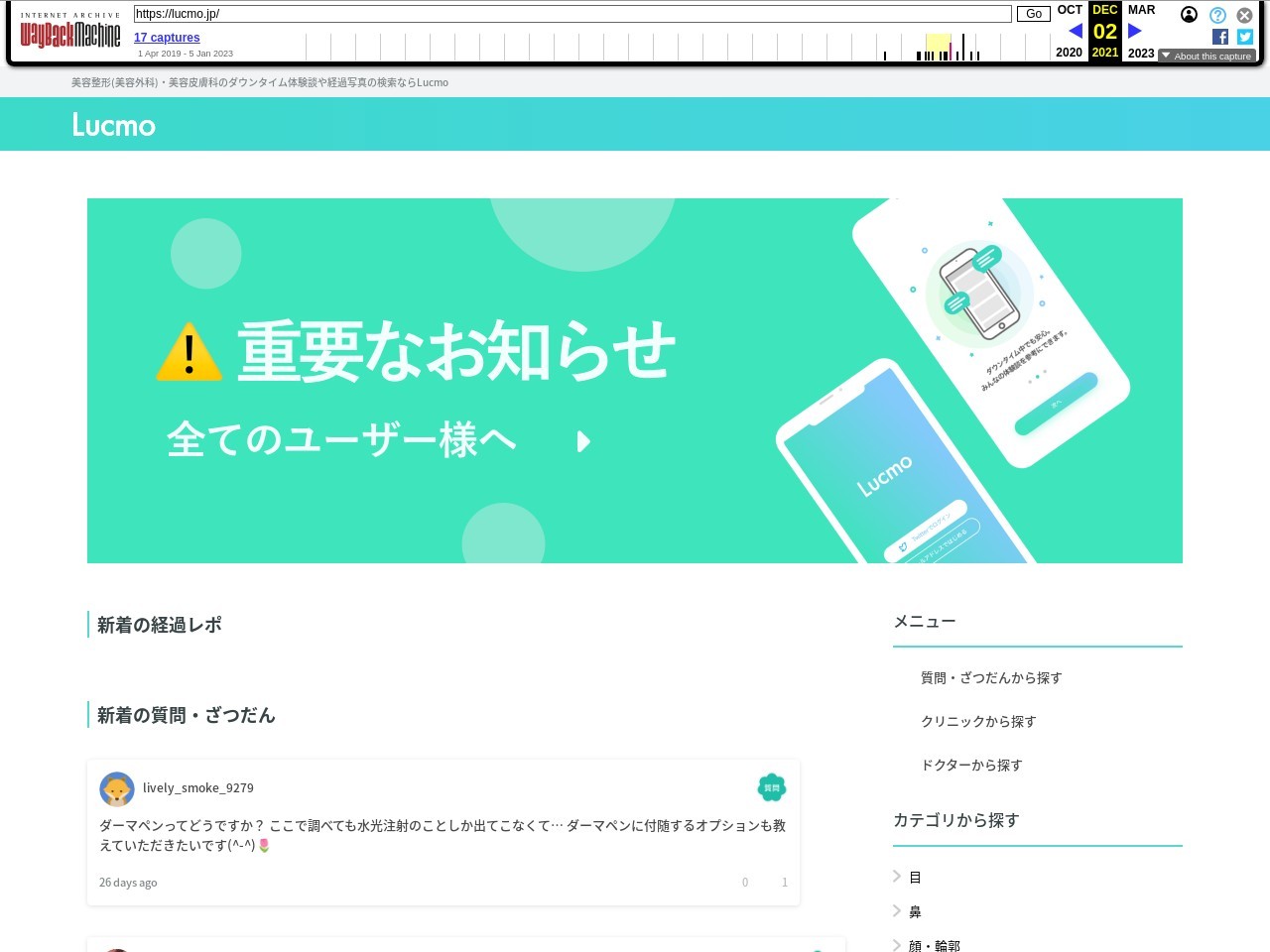Screen dimensions: 1270x952
Task: Click the highlighted 2021 timeline year
Action: (x=1105, y=53)
